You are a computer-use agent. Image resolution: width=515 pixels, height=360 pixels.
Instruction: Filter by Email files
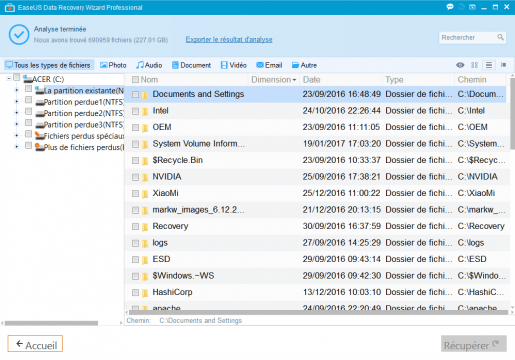[269, 65]
